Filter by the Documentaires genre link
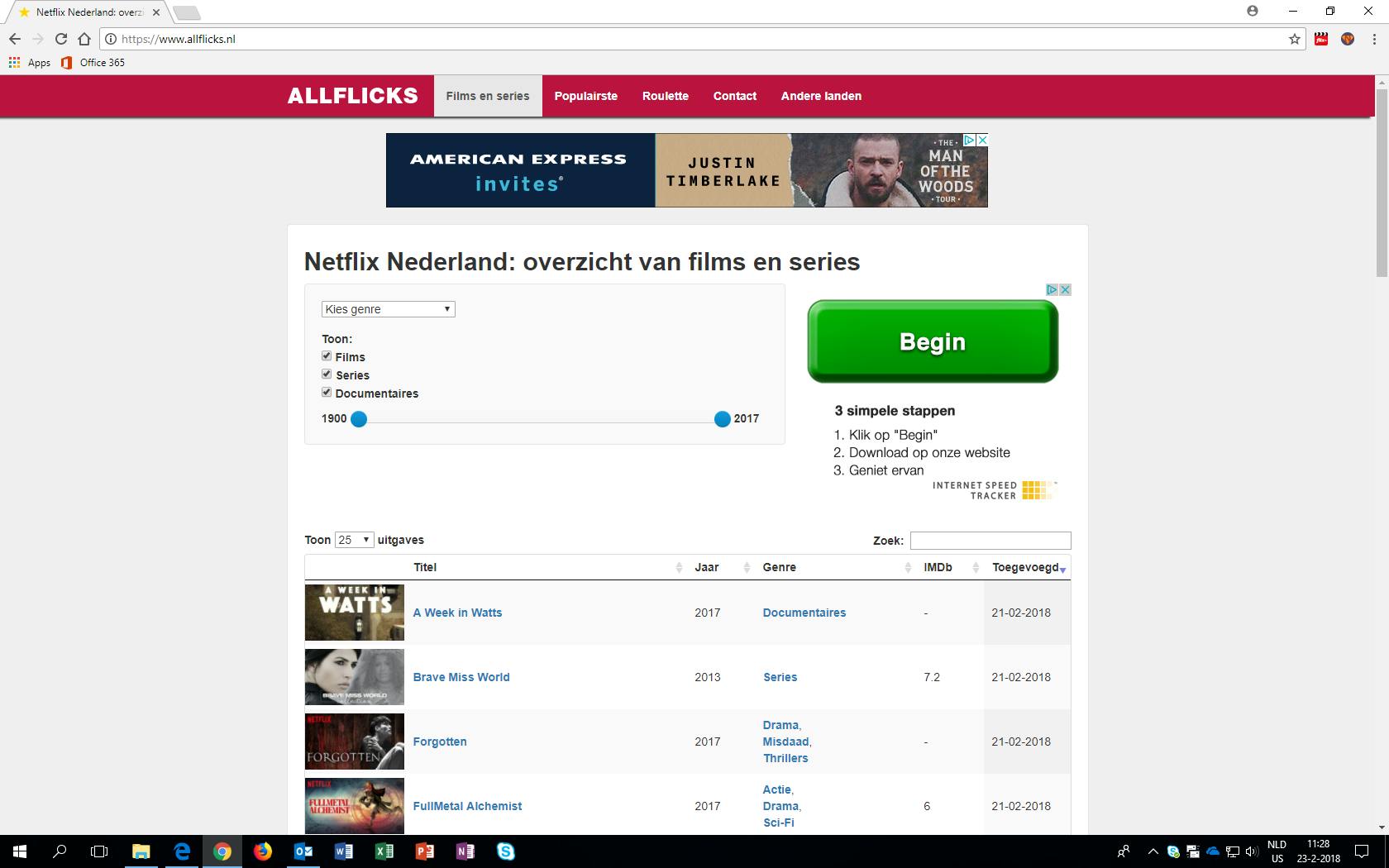 click(804, 613)
